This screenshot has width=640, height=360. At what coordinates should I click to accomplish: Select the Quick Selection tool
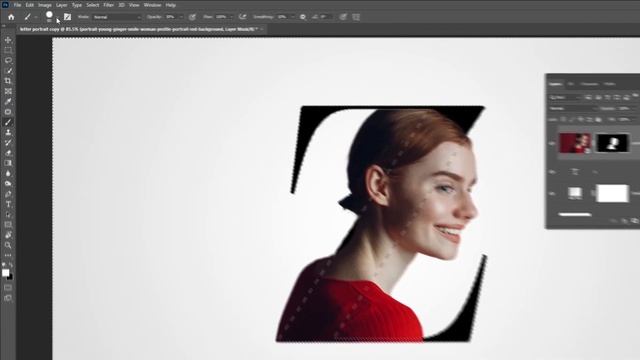point(8,71)
